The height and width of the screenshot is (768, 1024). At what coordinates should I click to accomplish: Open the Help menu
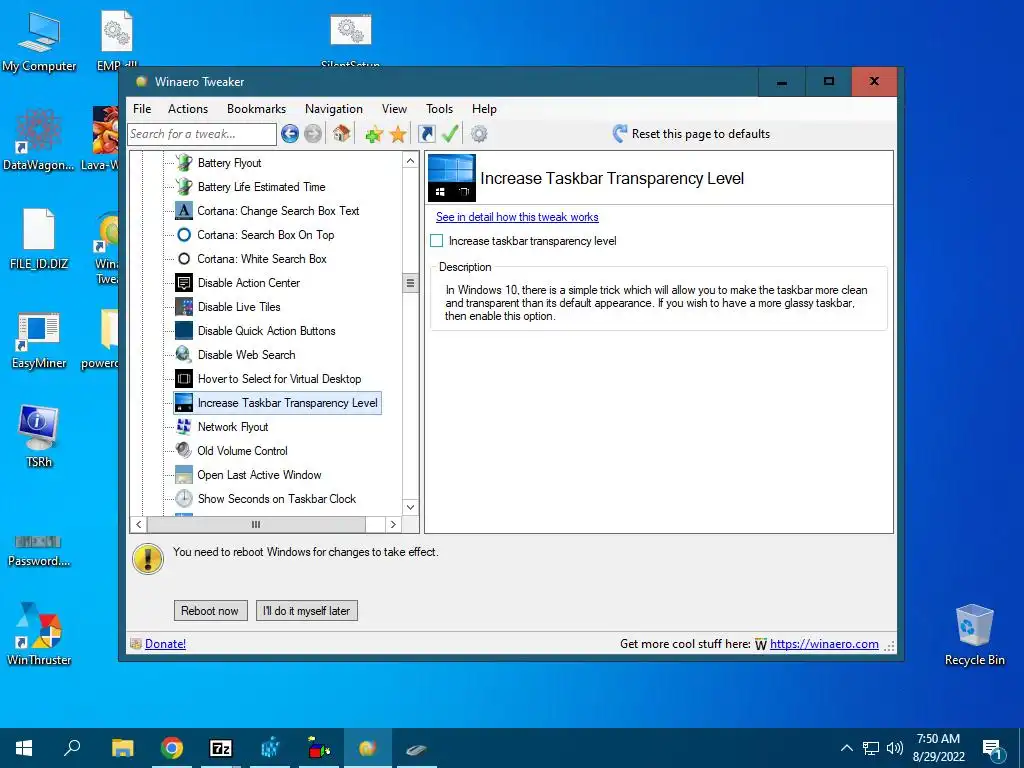(x=484, y=109)
